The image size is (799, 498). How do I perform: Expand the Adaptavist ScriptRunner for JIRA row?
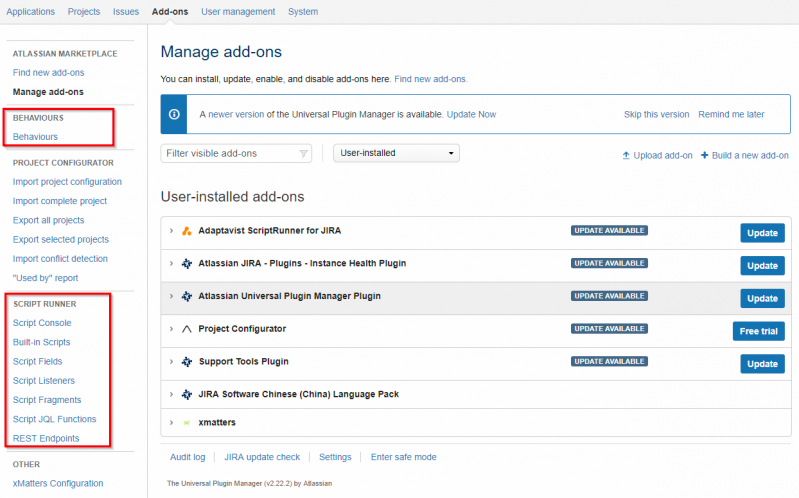[x=172, y=231]
